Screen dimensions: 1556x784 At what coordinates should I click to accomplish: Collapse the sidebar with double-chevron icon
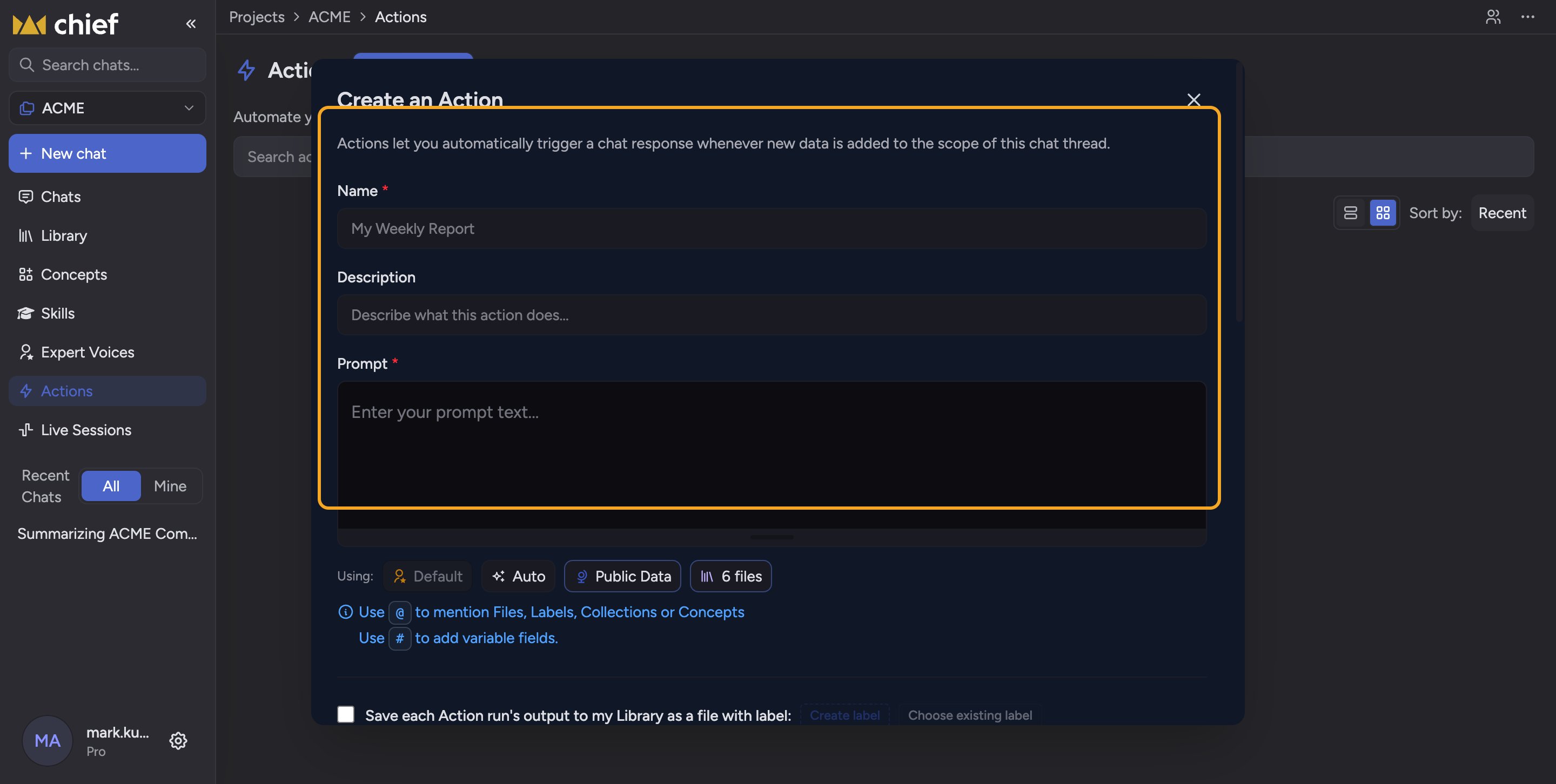coord(191,24)
